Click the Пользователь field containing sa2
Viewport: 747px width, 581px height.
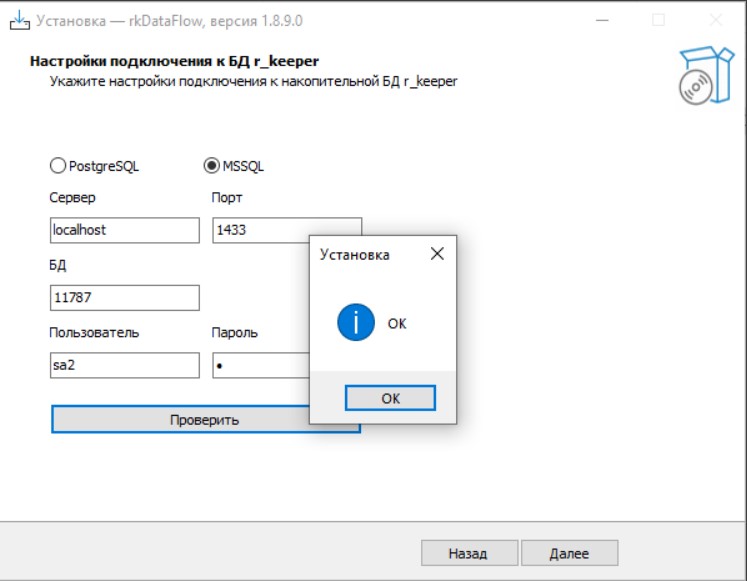(x=124, y=366)
